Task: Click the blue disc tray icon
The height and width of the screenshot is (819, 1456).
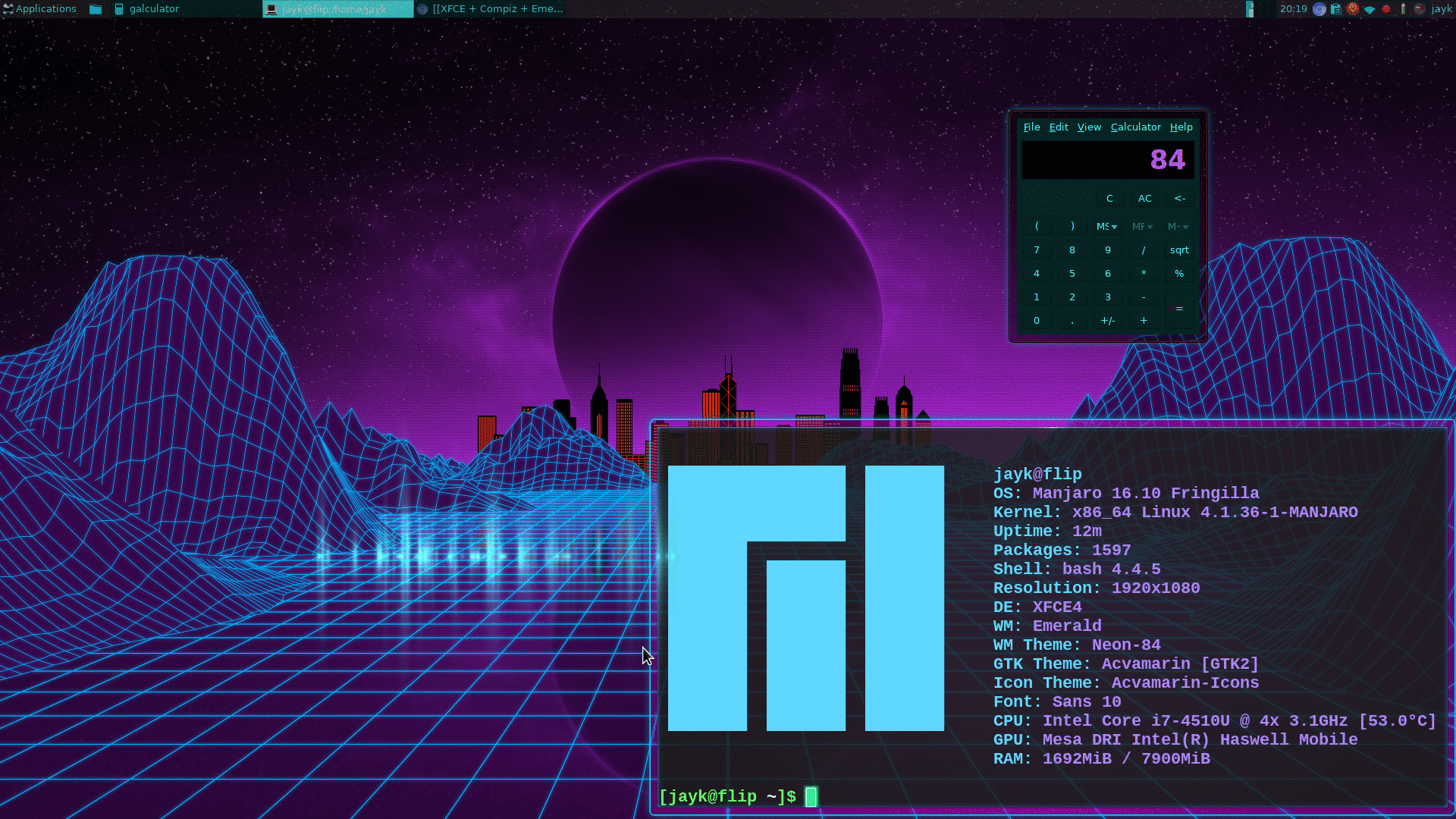Action: (x=1319, y=10)
